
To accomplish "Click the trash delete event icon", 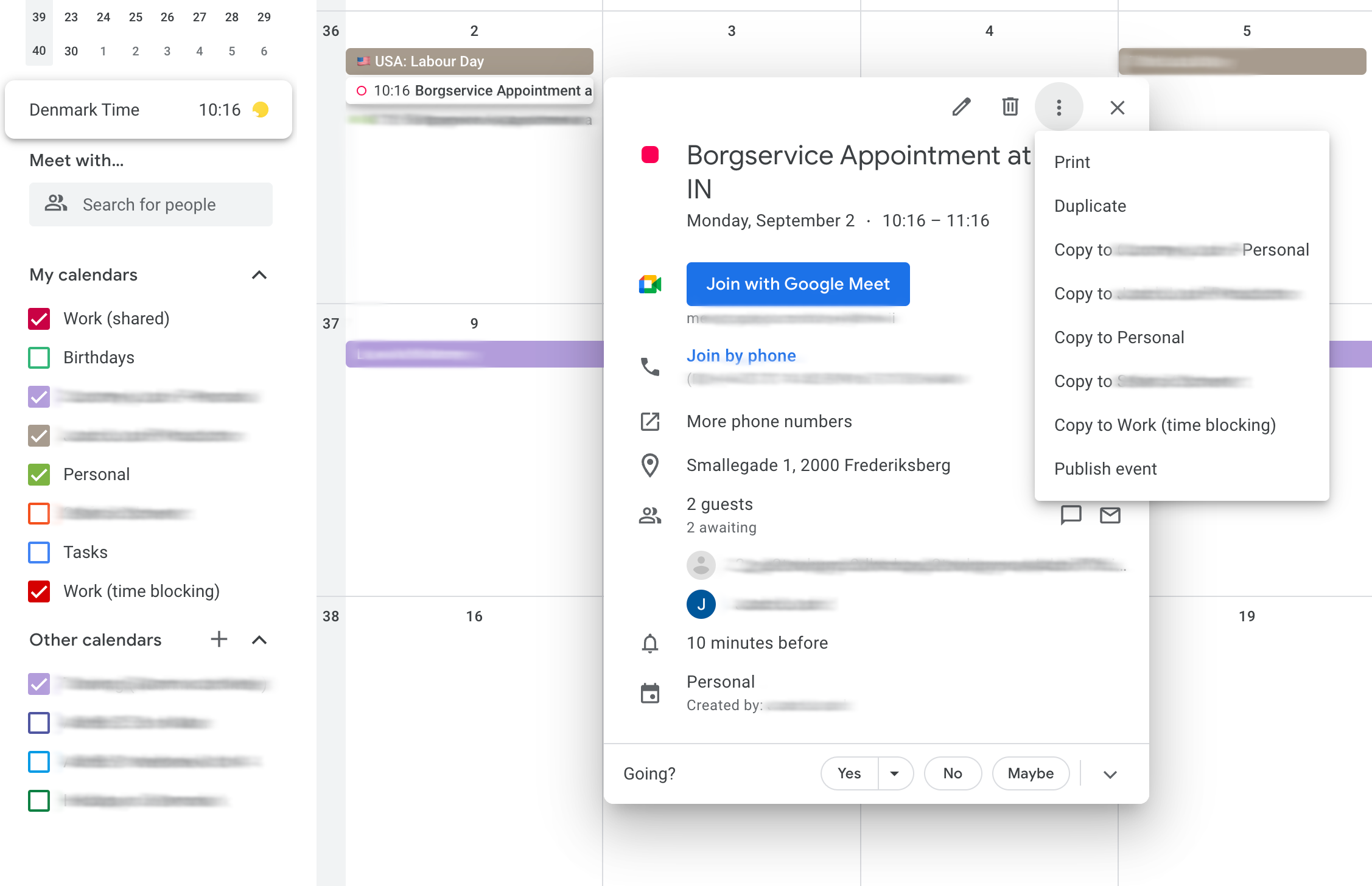I will [1010, 107].
